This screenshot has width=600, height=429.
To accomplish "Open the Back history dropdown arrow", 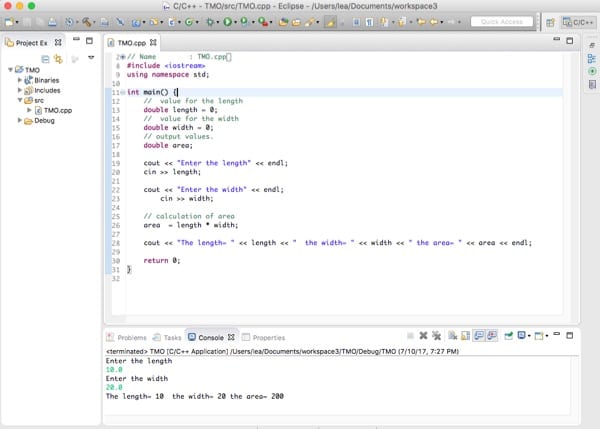I will click(x=442, y=22).
